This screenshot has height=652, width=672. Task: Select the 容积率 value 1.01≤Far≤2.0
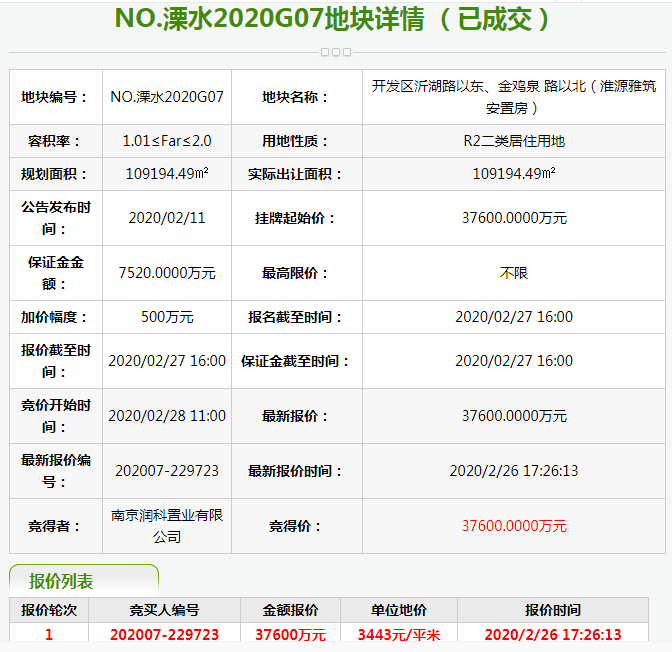point(167,141)
